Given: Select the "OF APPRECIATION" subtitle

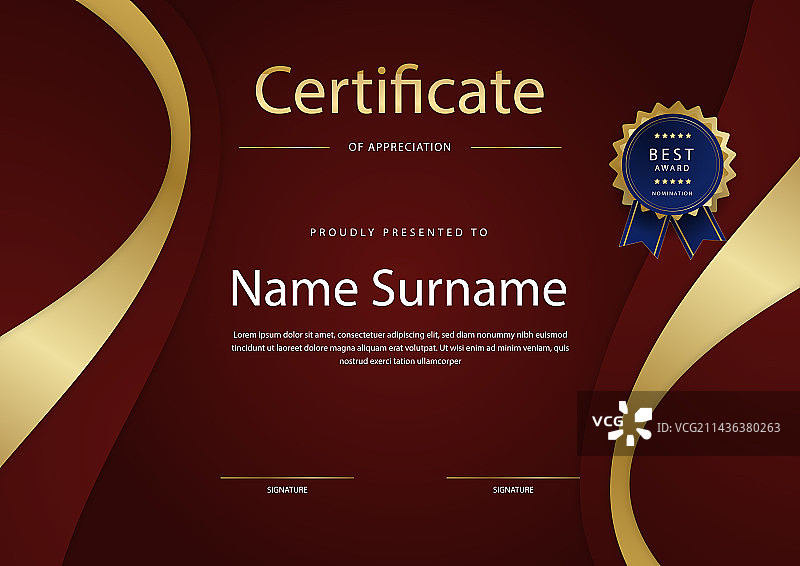Looking at the screenshot, I should (399, 147).
